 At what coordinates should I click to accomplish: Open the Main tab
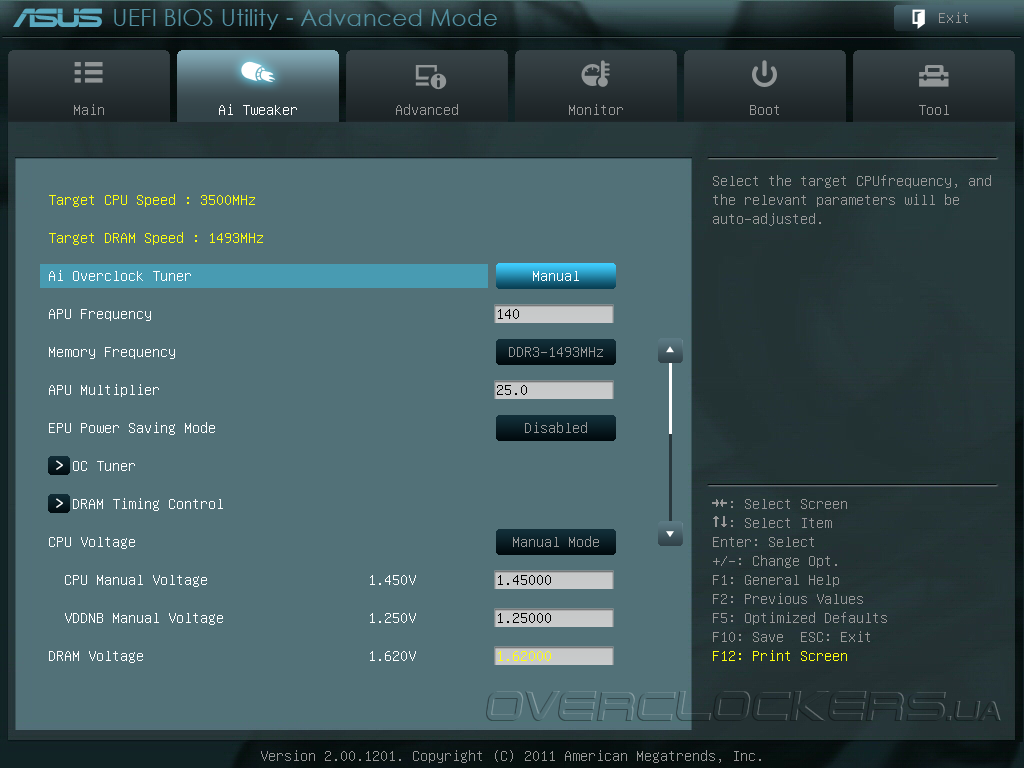[89, 86]
